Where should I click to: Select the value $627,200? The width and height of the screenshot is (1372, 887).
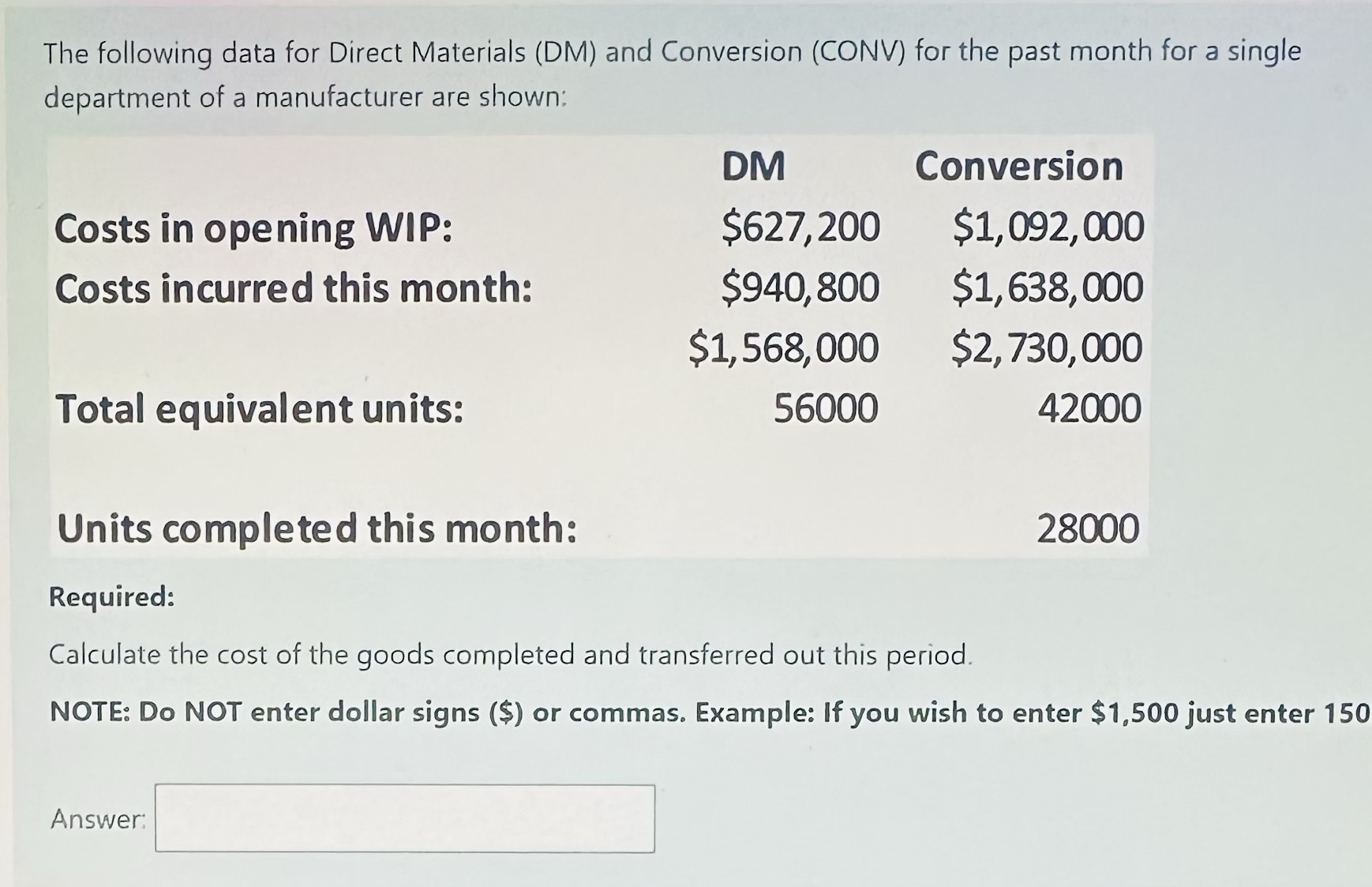pyautogui.click(x=802, y=229)
